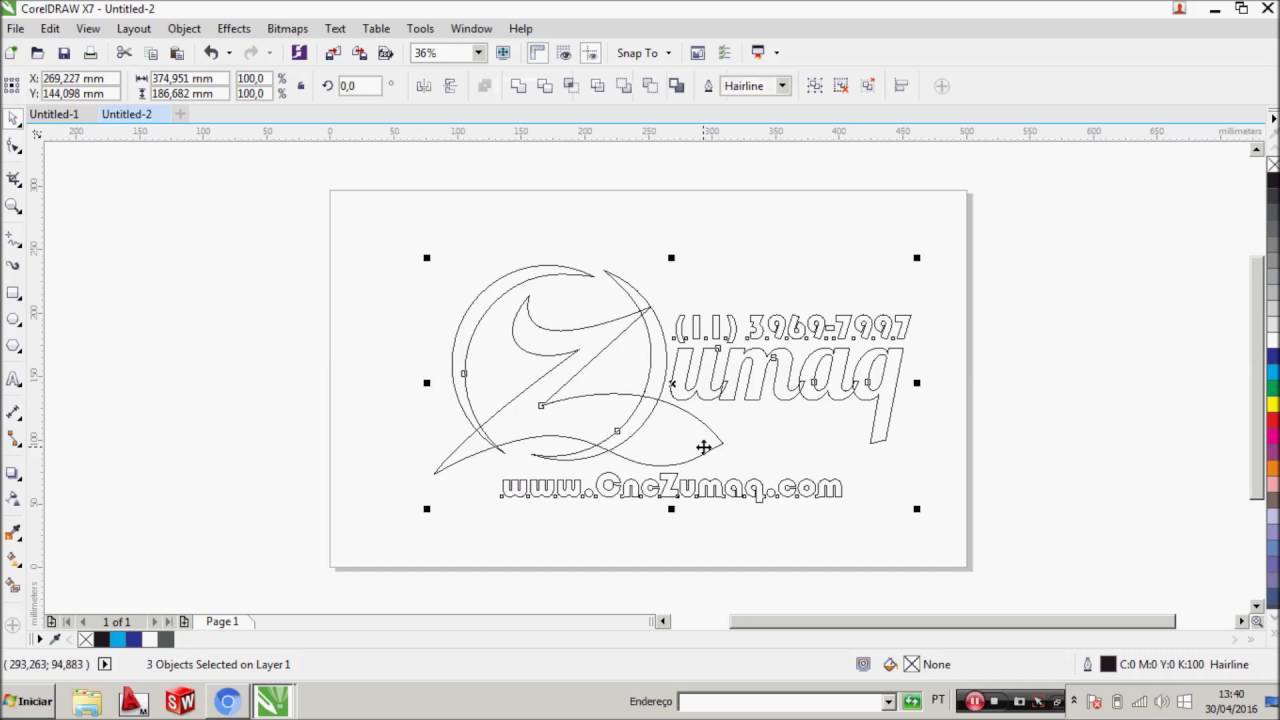Select the Zoom tool in the toolbox

pos(13,206)
